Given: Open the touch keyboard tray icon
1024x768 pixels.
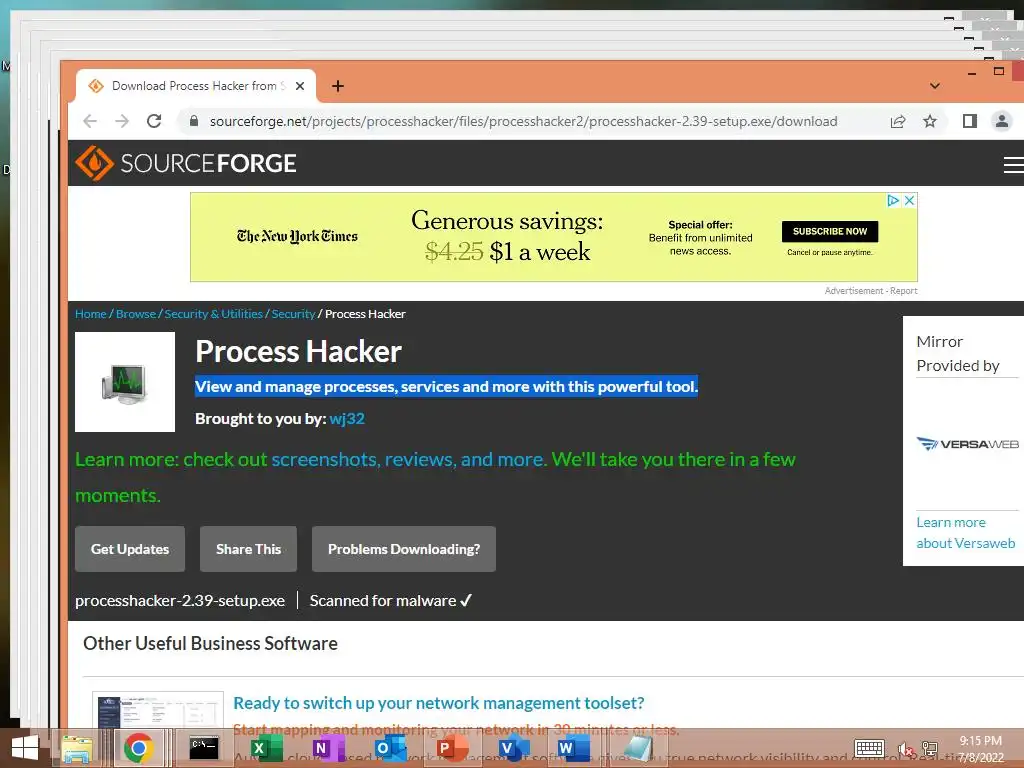Looking at the screenshot, I should tap(869, 748).
